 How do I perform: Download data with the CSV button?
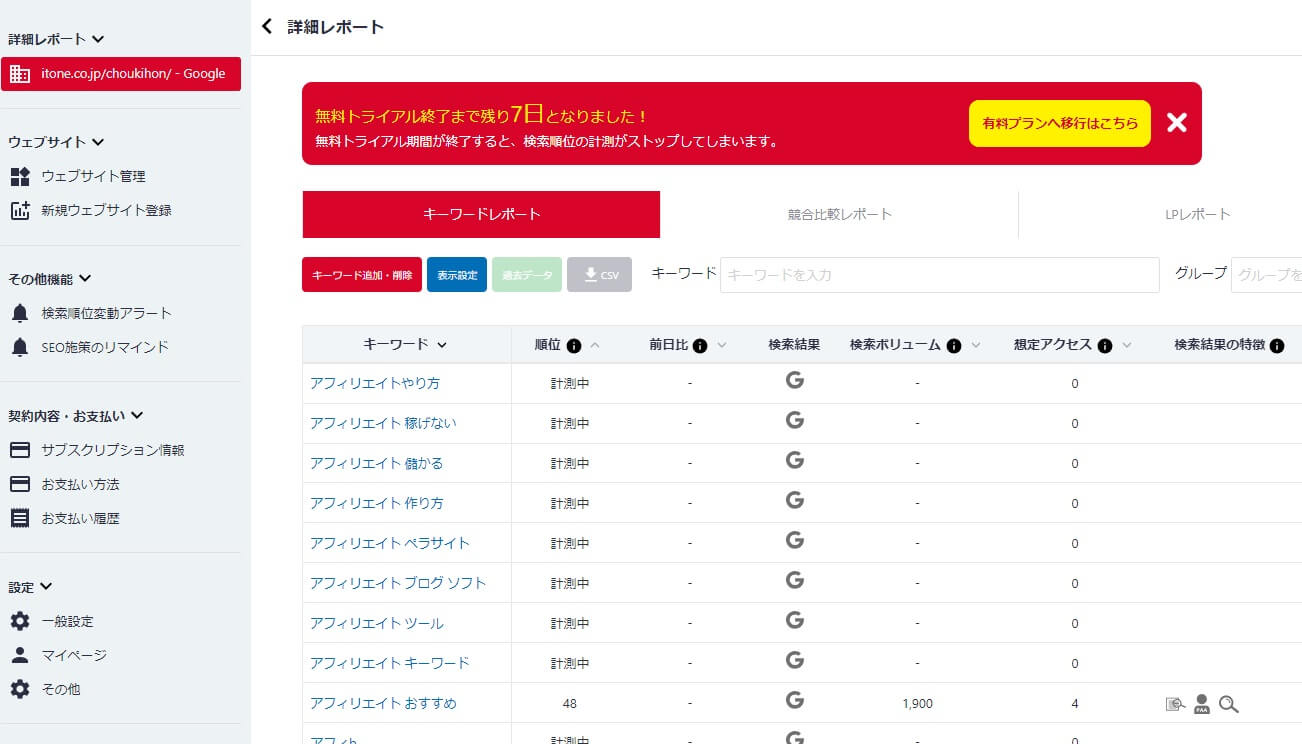(599, 275)
